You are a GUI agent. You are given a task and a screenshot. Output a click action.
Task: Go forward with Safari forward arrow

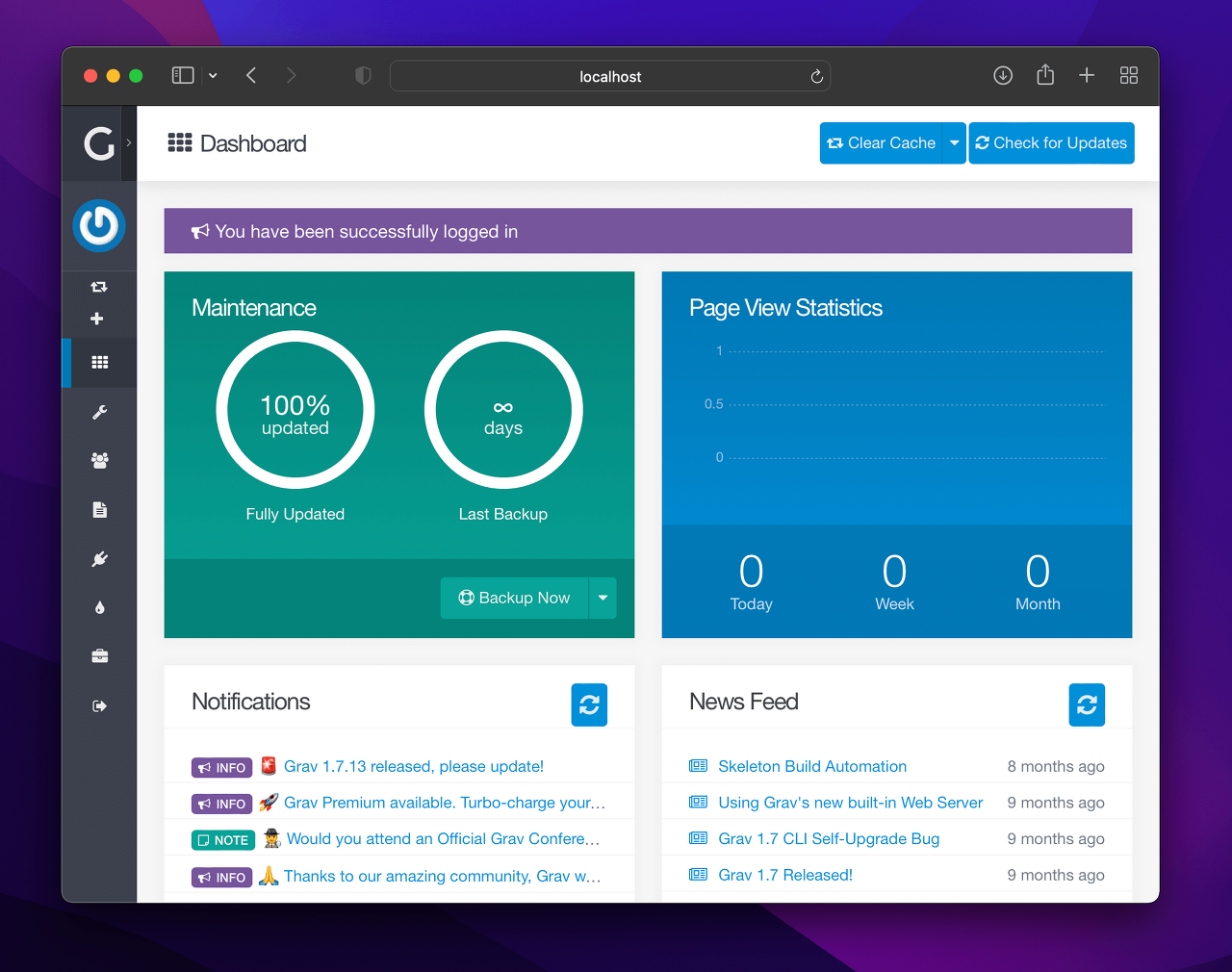point(292,75)
